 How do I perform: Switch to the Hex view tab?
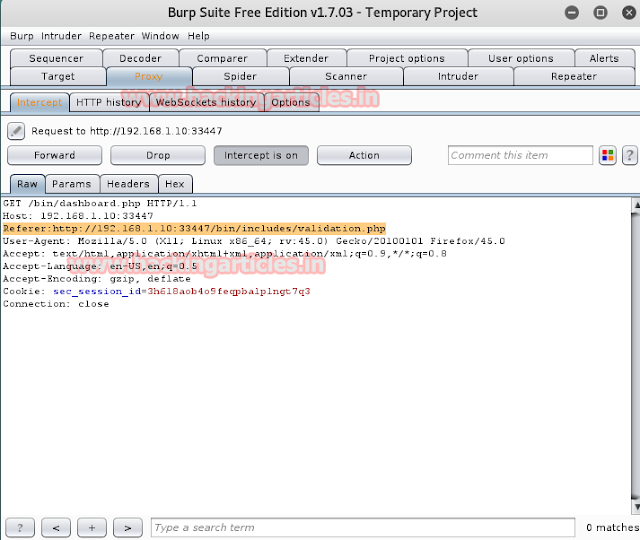(175, 184)
